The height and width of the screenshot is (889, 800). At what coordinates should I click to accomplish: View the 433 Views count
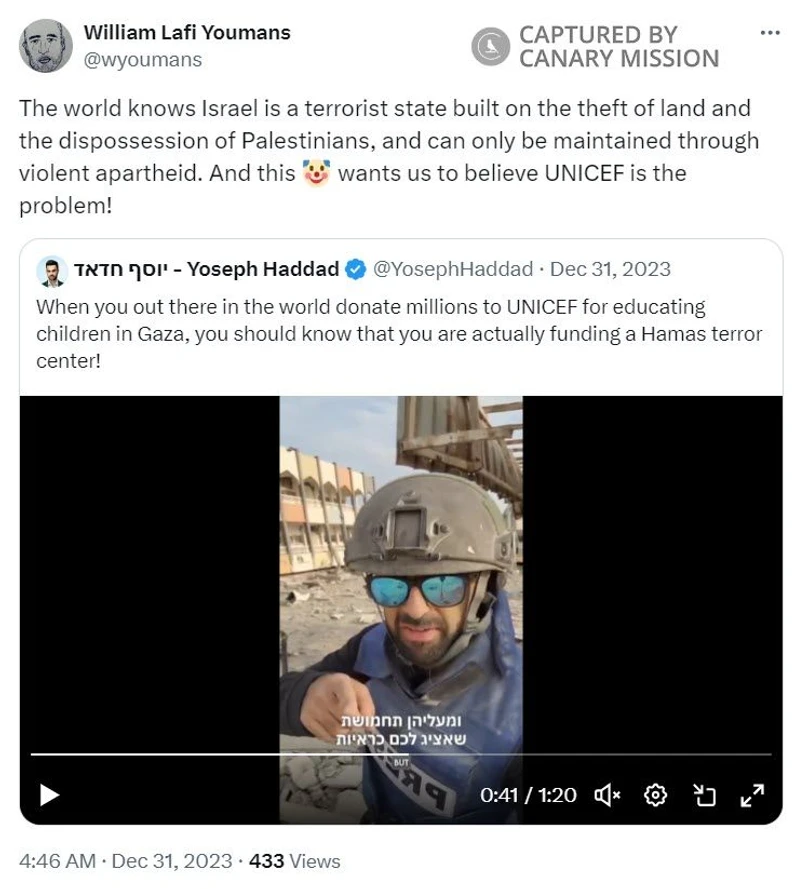coord(295,861)
